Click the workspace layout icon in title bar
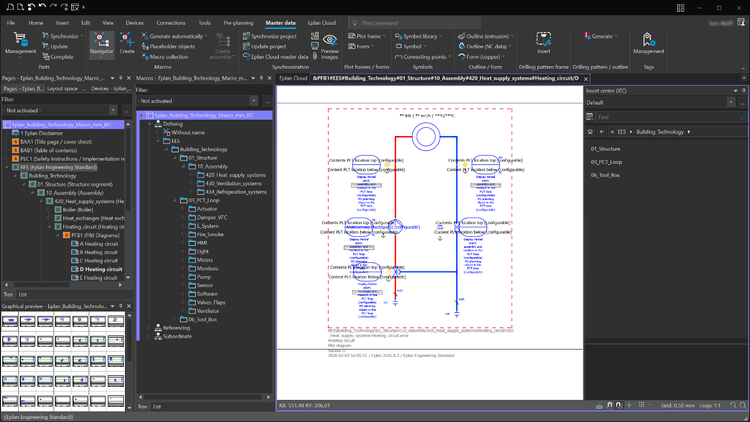Image resolution: width=750 pixels, height=422 pixels. (680, 8)
